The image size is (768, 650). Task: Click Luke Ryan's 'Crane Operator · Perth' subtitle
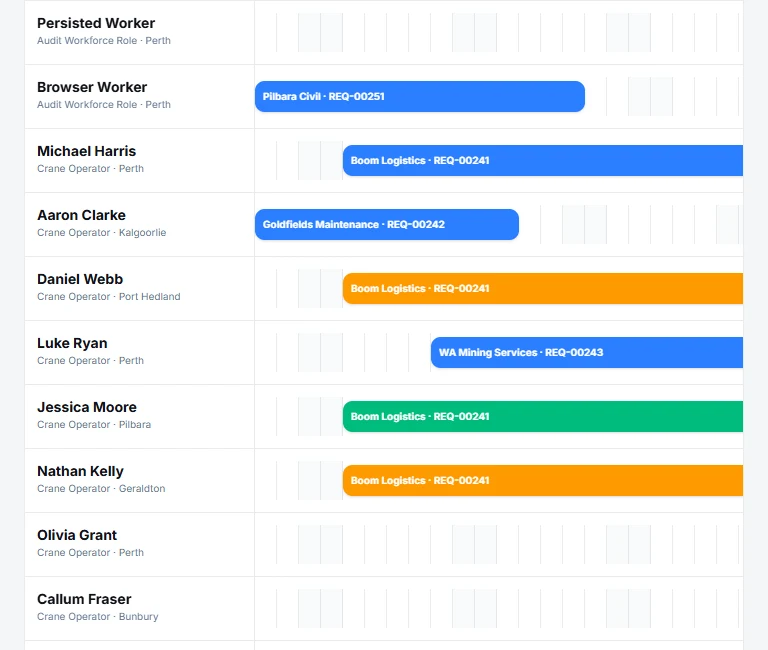[91, 361]
